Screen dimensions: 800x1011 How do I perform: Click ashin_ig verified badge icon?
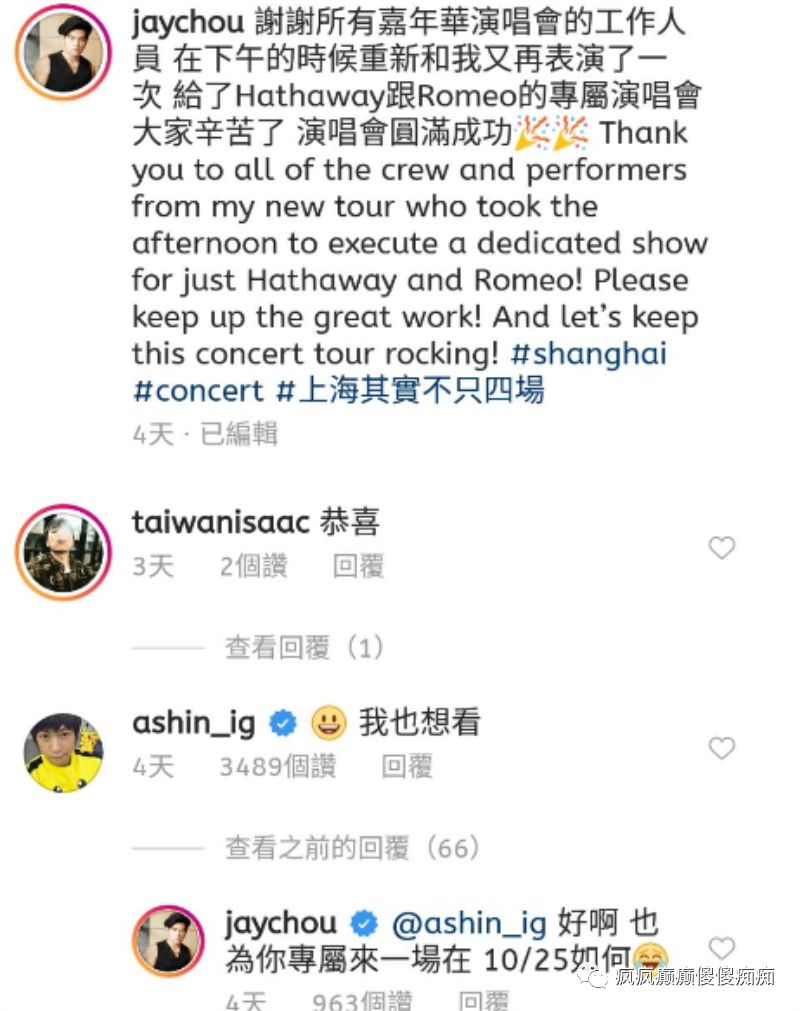[282, 723]
